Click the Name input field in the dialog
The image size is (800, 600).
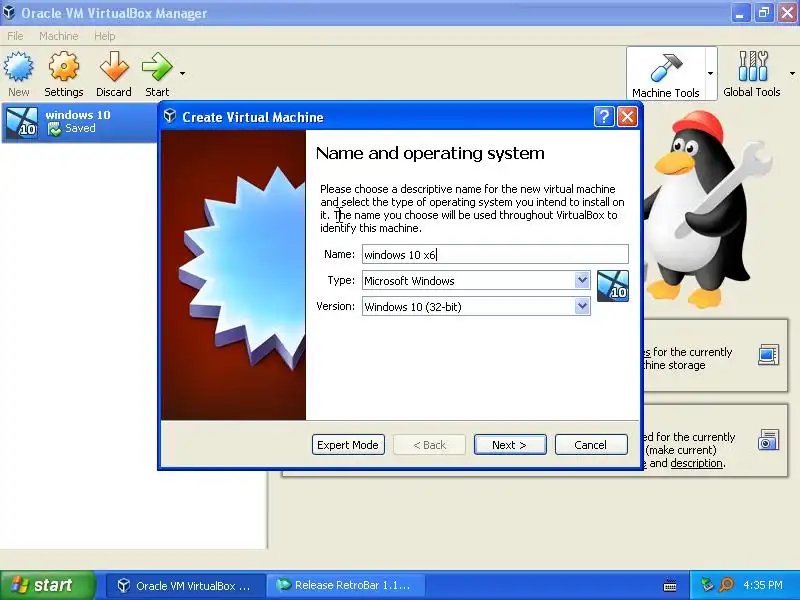[495, 254]
